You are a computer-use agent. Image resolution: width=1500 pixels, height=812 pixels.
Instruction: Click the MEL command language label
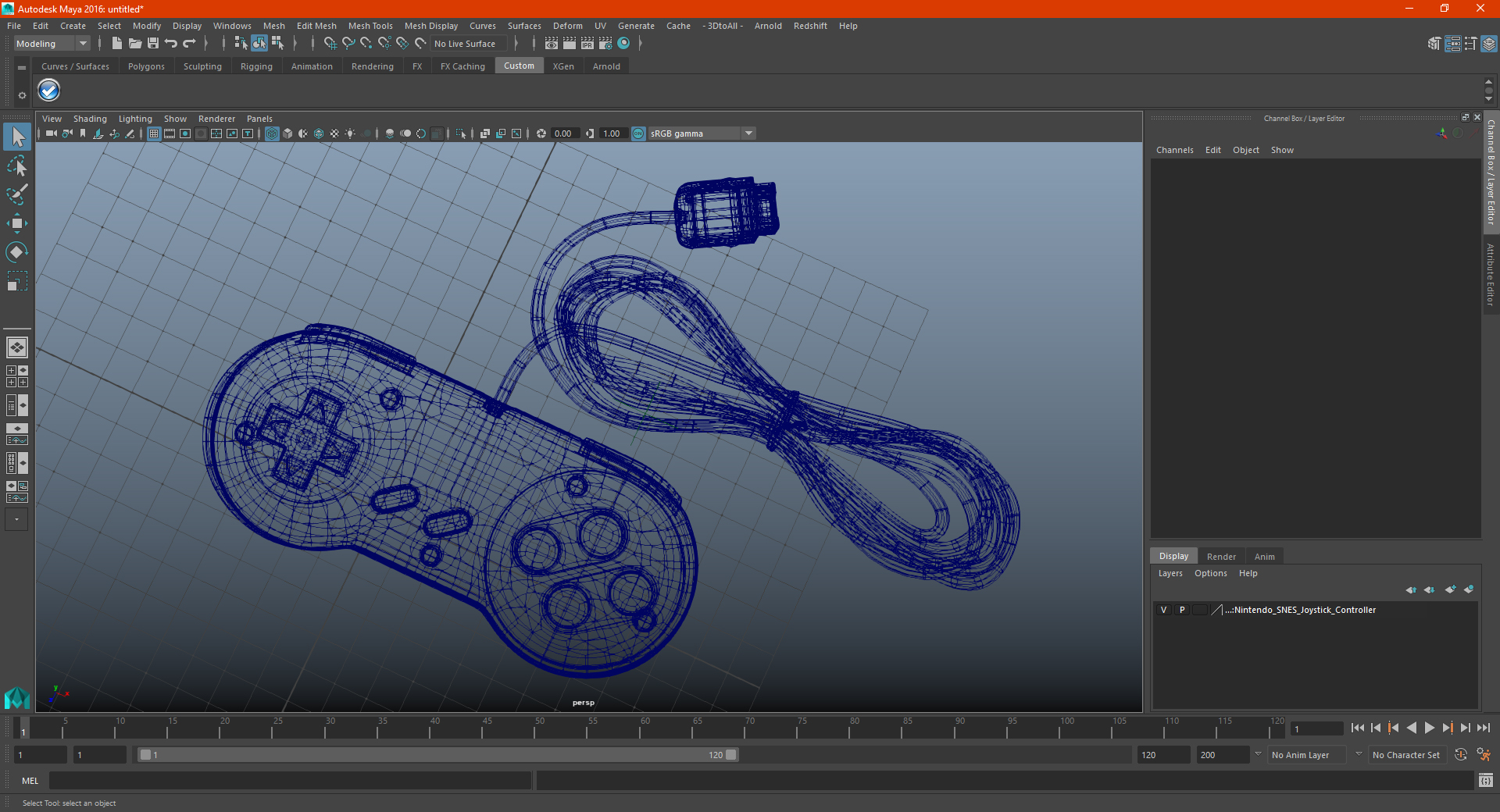click(30, 781)
